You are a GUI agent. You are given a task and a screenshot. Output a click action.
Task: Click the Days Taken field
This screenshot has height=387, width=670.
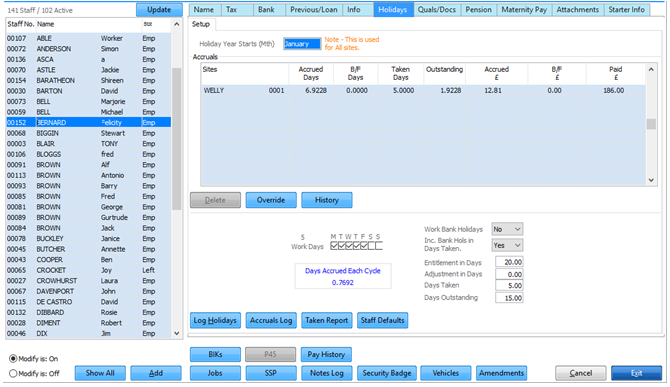509,286
